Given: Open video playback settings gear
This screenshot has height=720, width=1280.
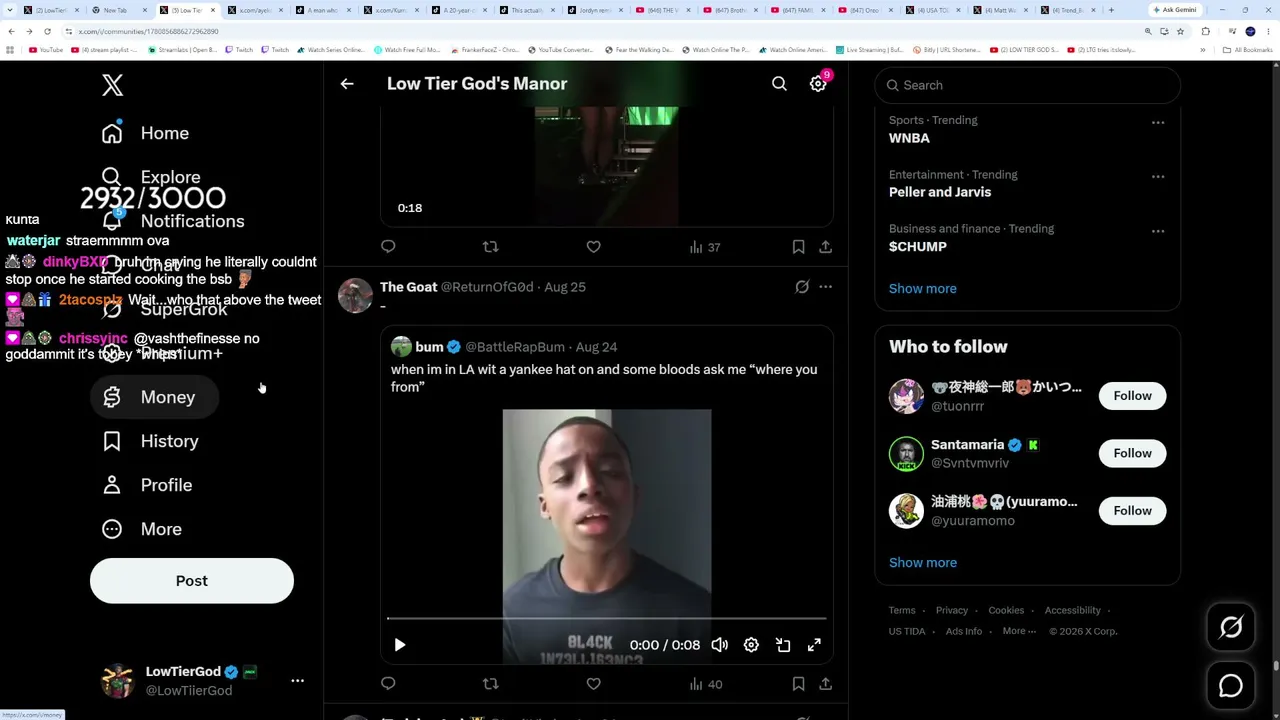Looking at the screenshot, I should 751,645.
